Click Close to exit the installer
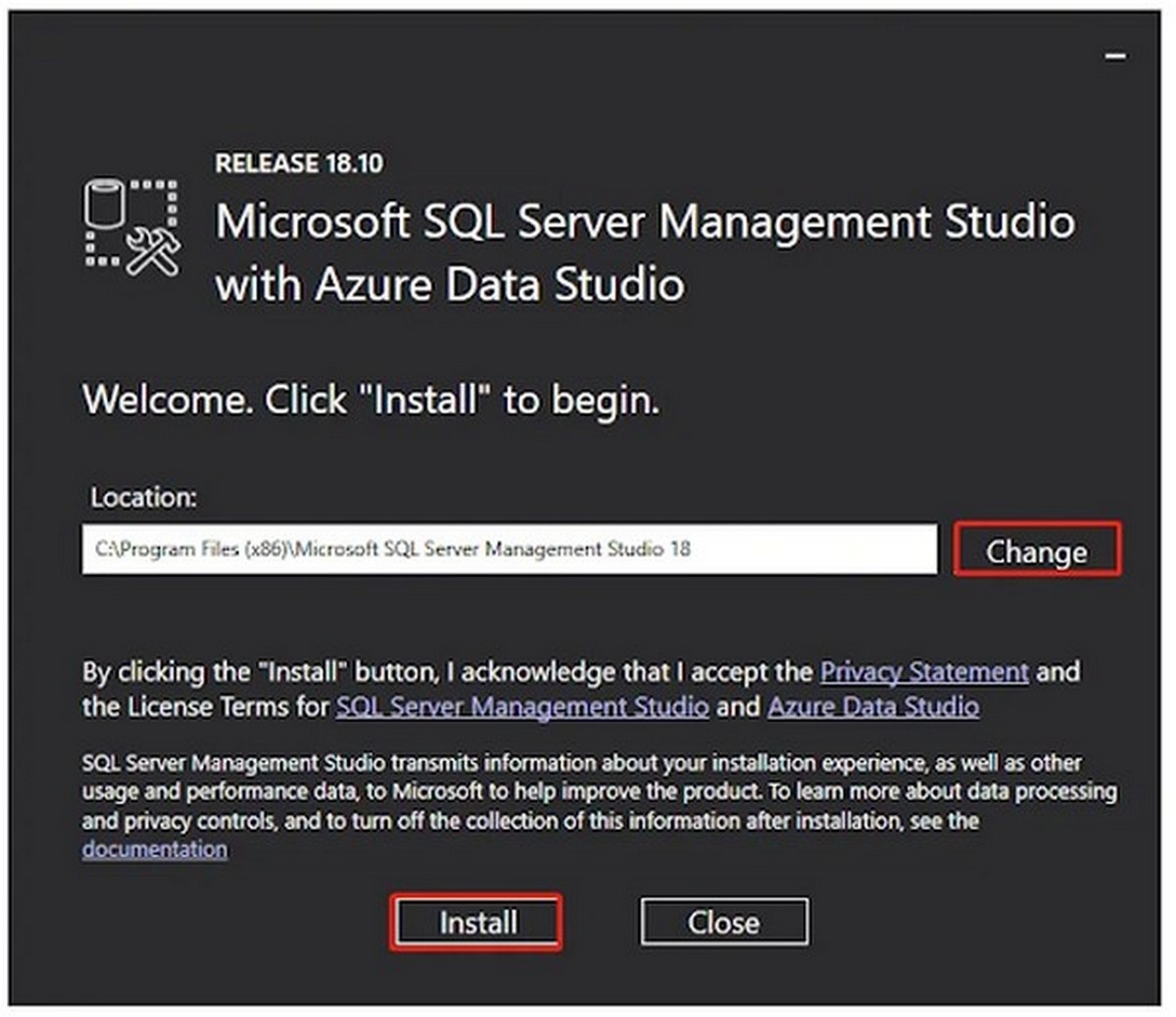This screenshot has width=1176, height=1017. [x=724, y=922]
